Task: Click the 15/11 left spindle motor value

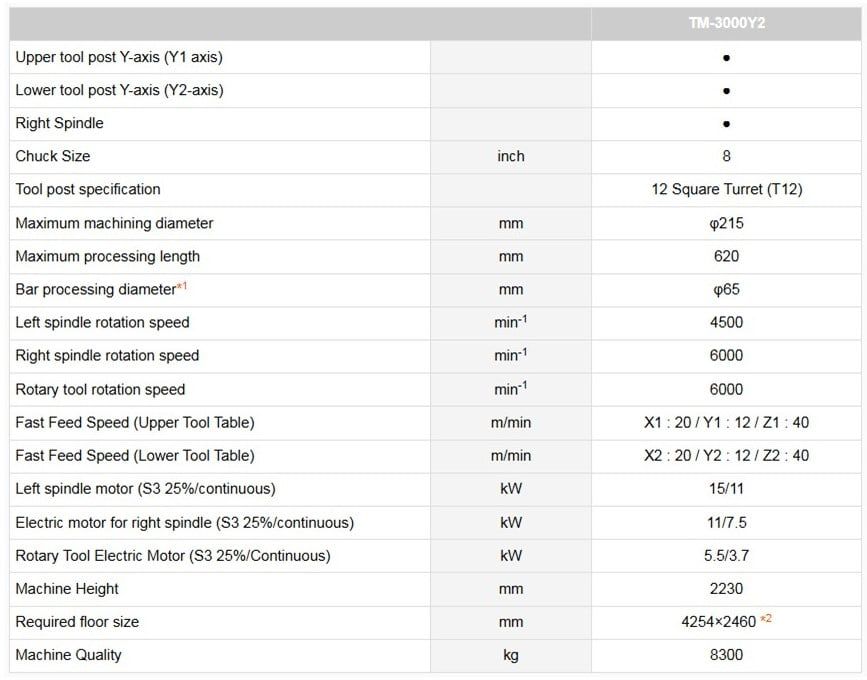Action: (x=726, y=489)
